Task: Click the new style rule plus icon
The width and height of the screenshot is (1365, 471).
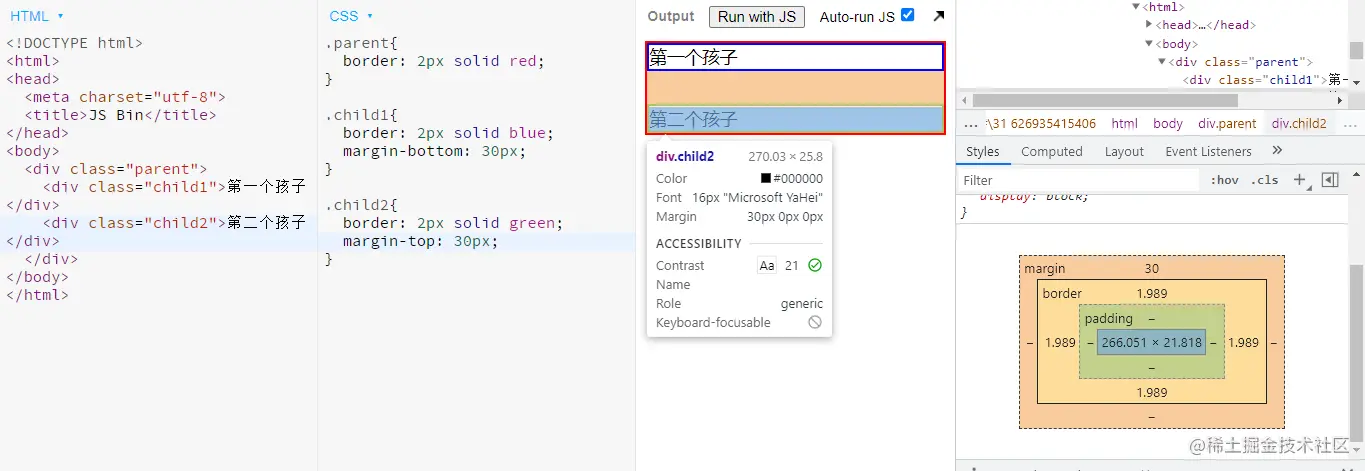Action: click(x=1299, y=180)
